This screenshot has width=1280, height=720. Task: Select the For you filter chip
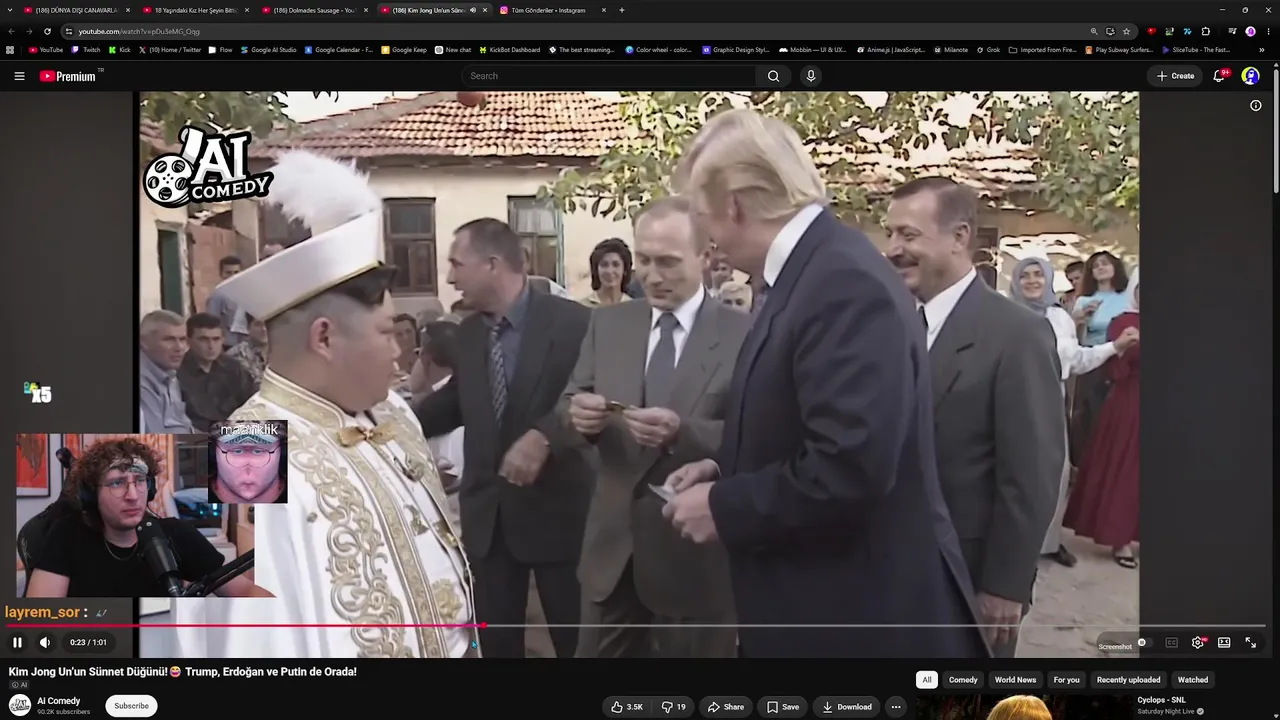(1067, 680)
